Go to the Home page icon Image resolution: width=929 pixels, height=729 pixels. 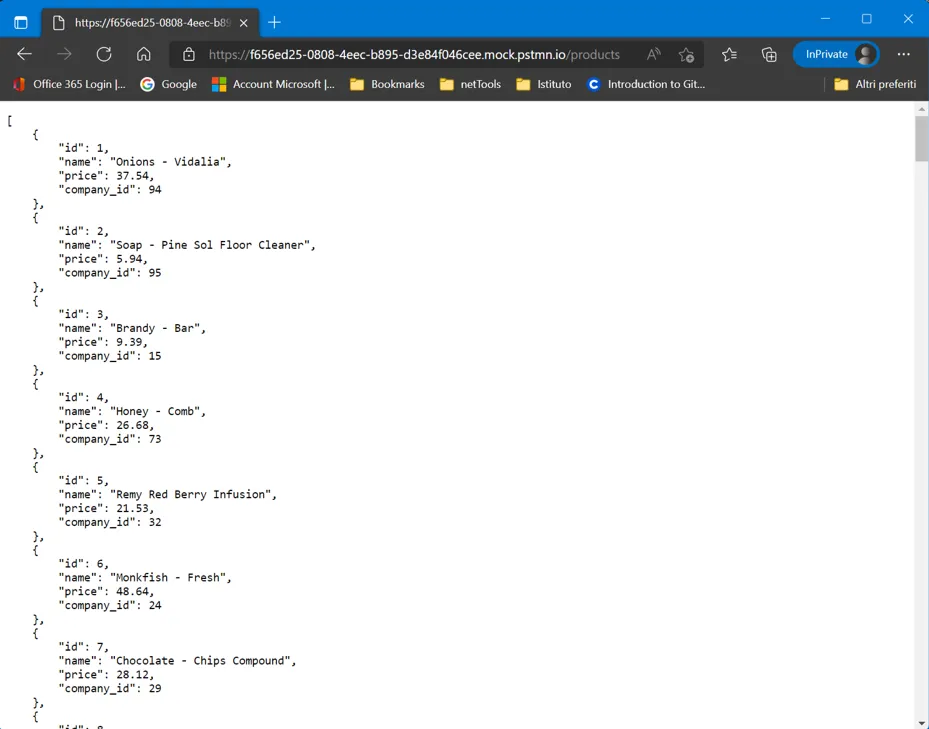tap(143, 55)
